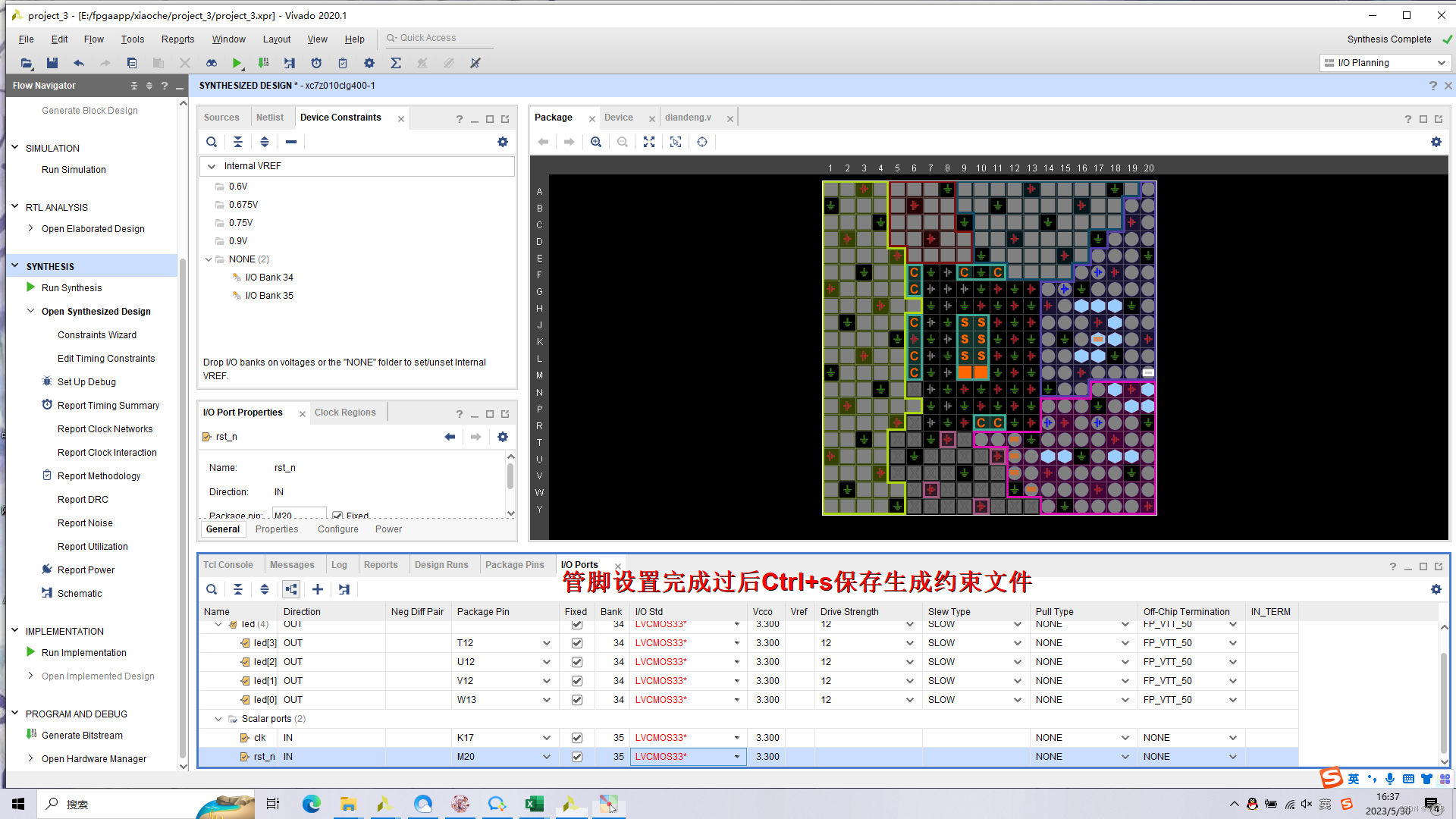Search within the I/O Ports panel

(212, 589)
